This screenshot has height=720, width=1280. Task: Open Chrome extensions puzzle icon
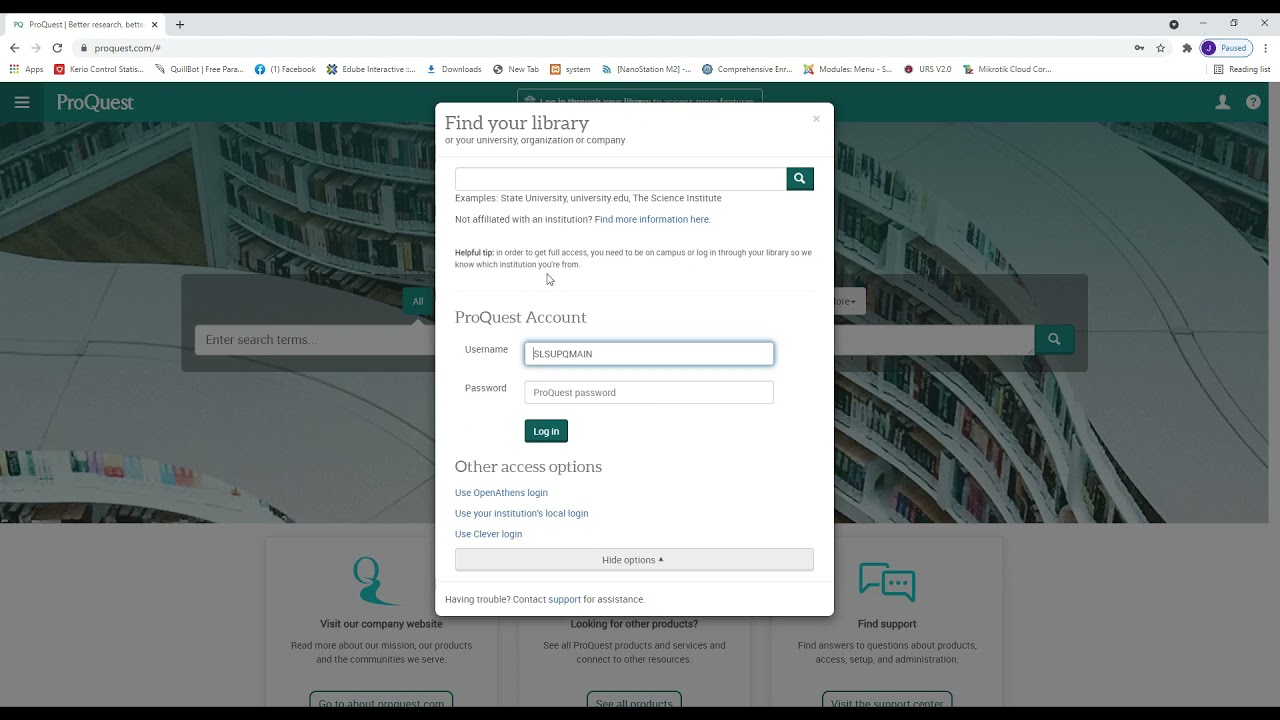[1187, 48]
